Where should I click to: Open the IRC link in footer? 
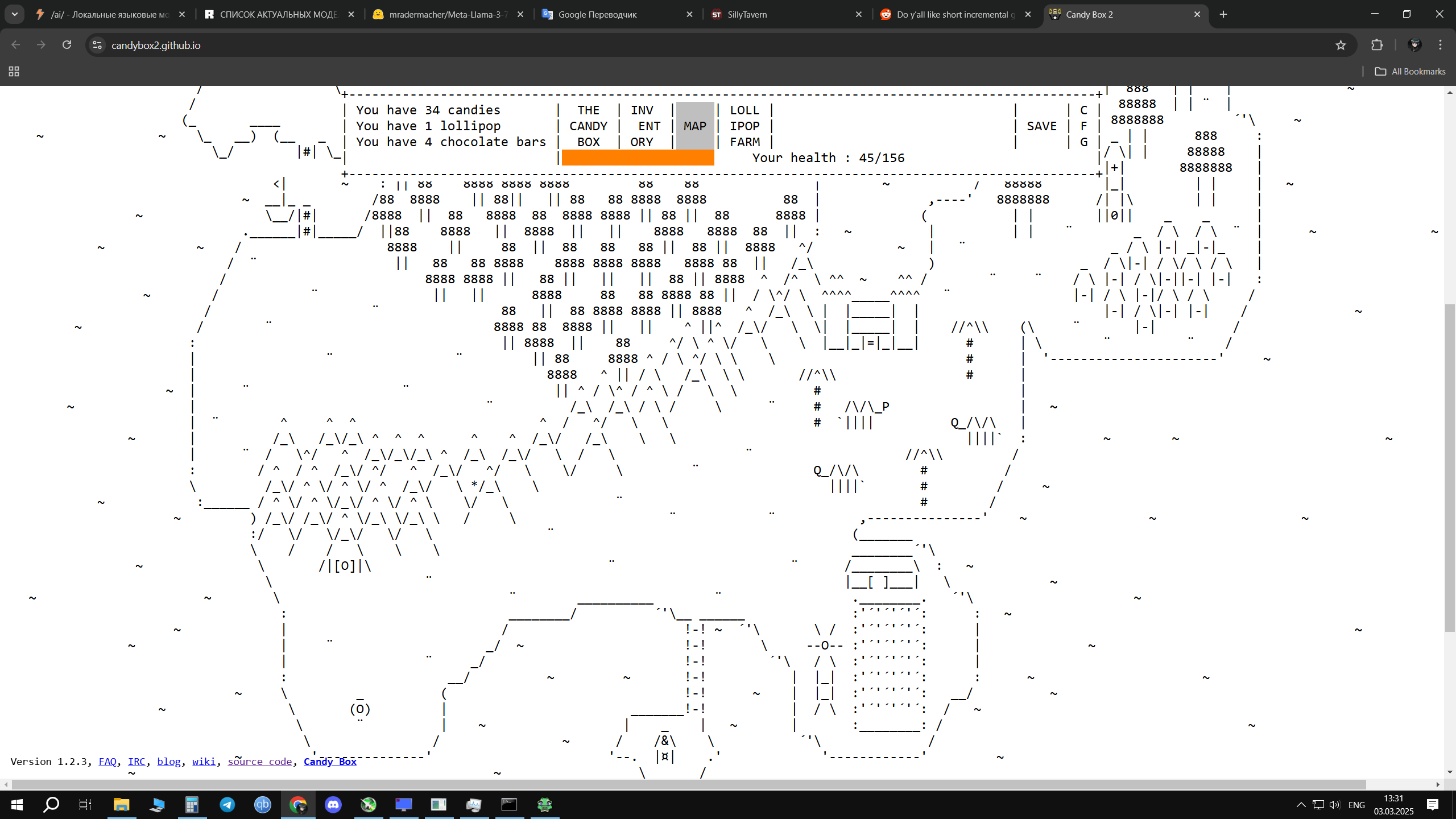point(136,762)
